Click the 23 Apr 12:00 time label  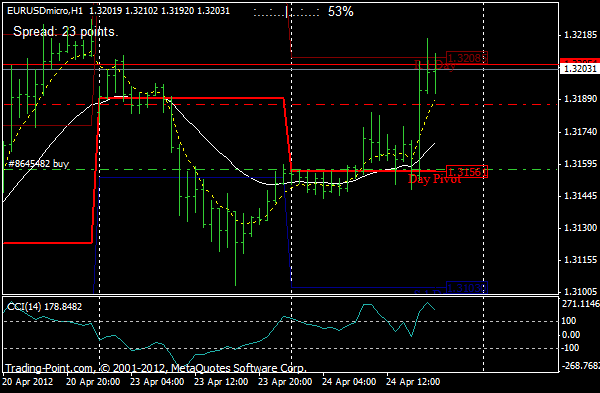[221, 382]
